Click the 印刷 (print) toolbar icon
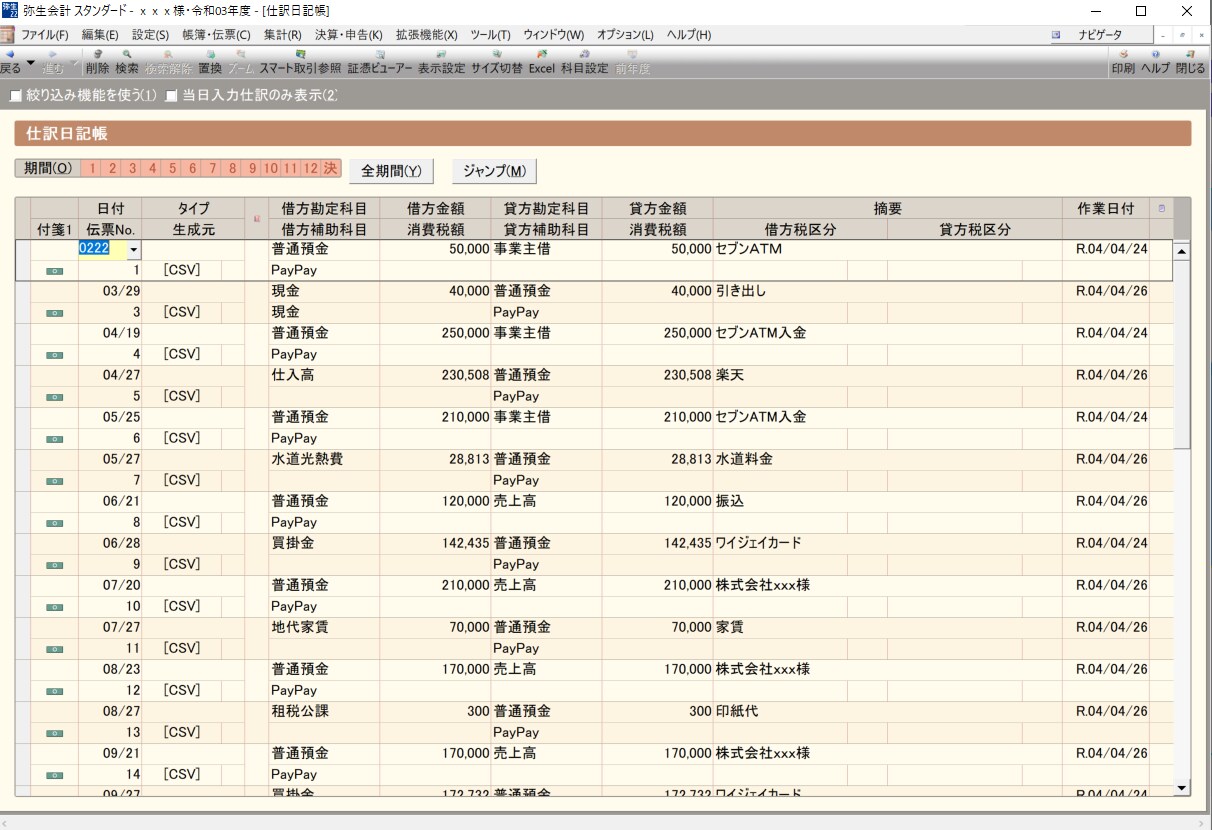This screenshot has width=1212, height=830. [1123, 62]
